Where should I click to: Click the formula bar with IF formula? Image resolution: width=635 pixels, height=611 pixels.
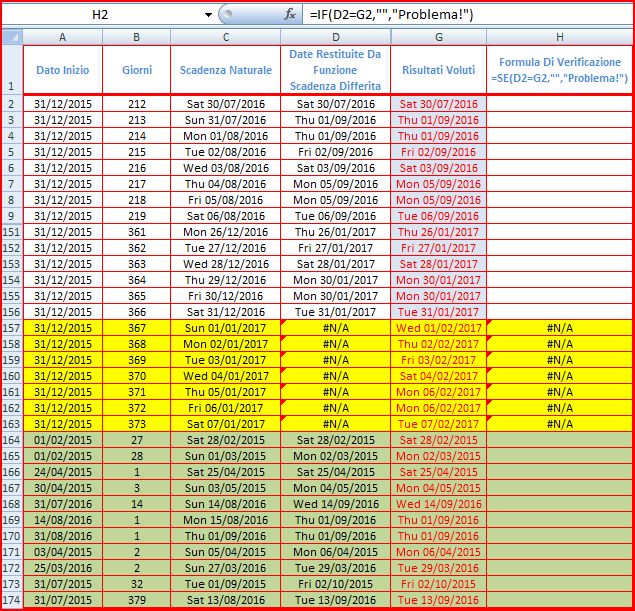click(466, 15)
